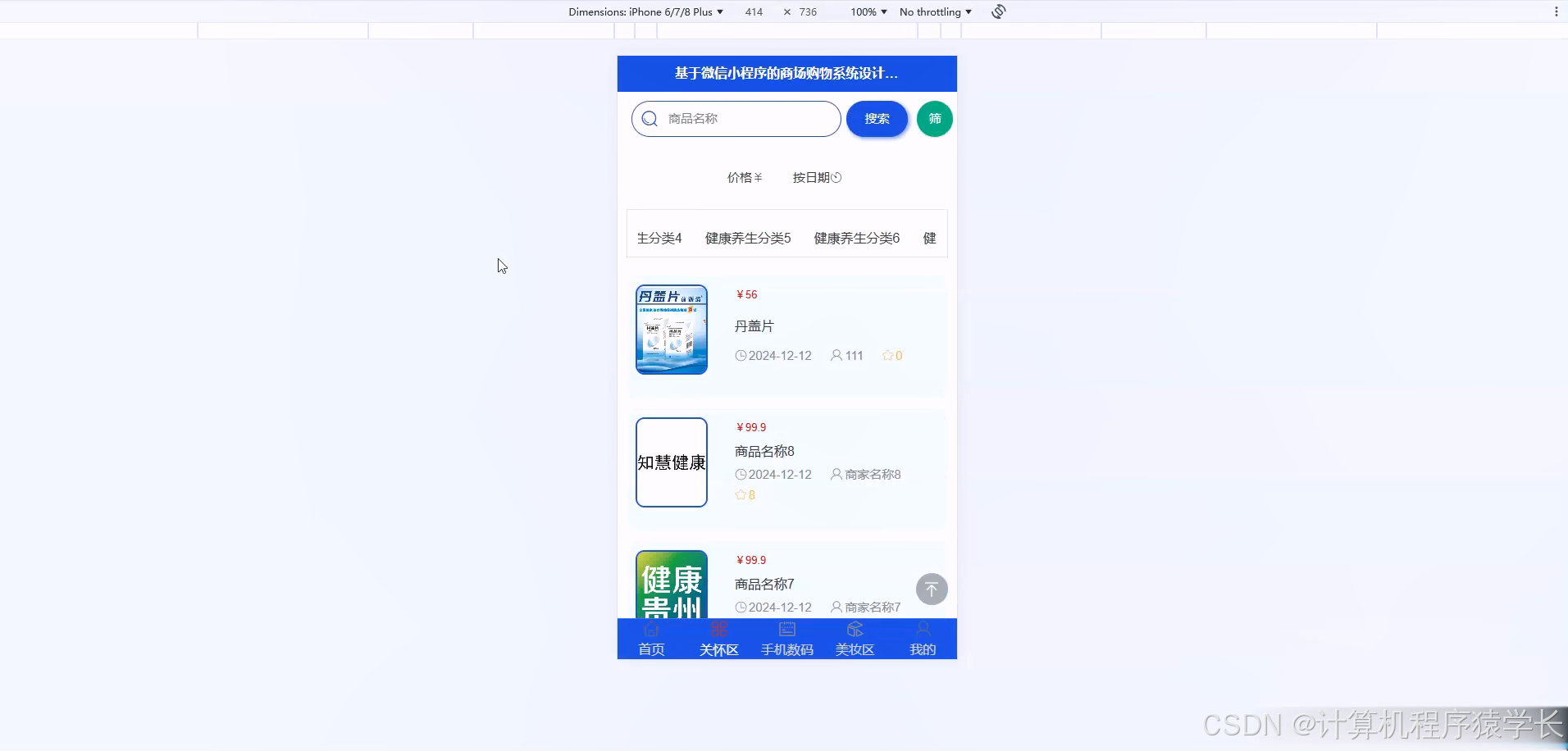This screenshot has height=751, width=1568.
Task: Click the 丹盖片 product thumbnail image
Action: coord(671,329)
